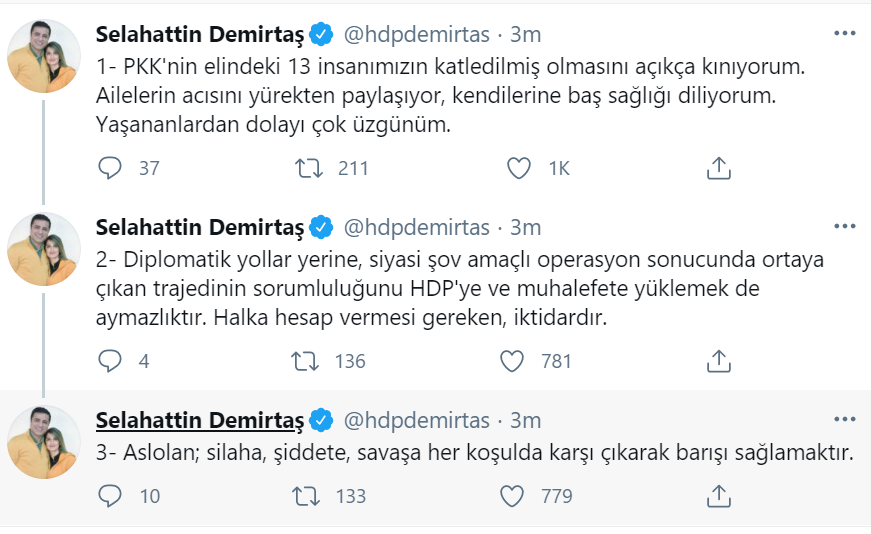Image resolution: width=871 pixels, height=534 pixels.
Task: Open profile picture of the first tweet
Action: pos(44,55)
